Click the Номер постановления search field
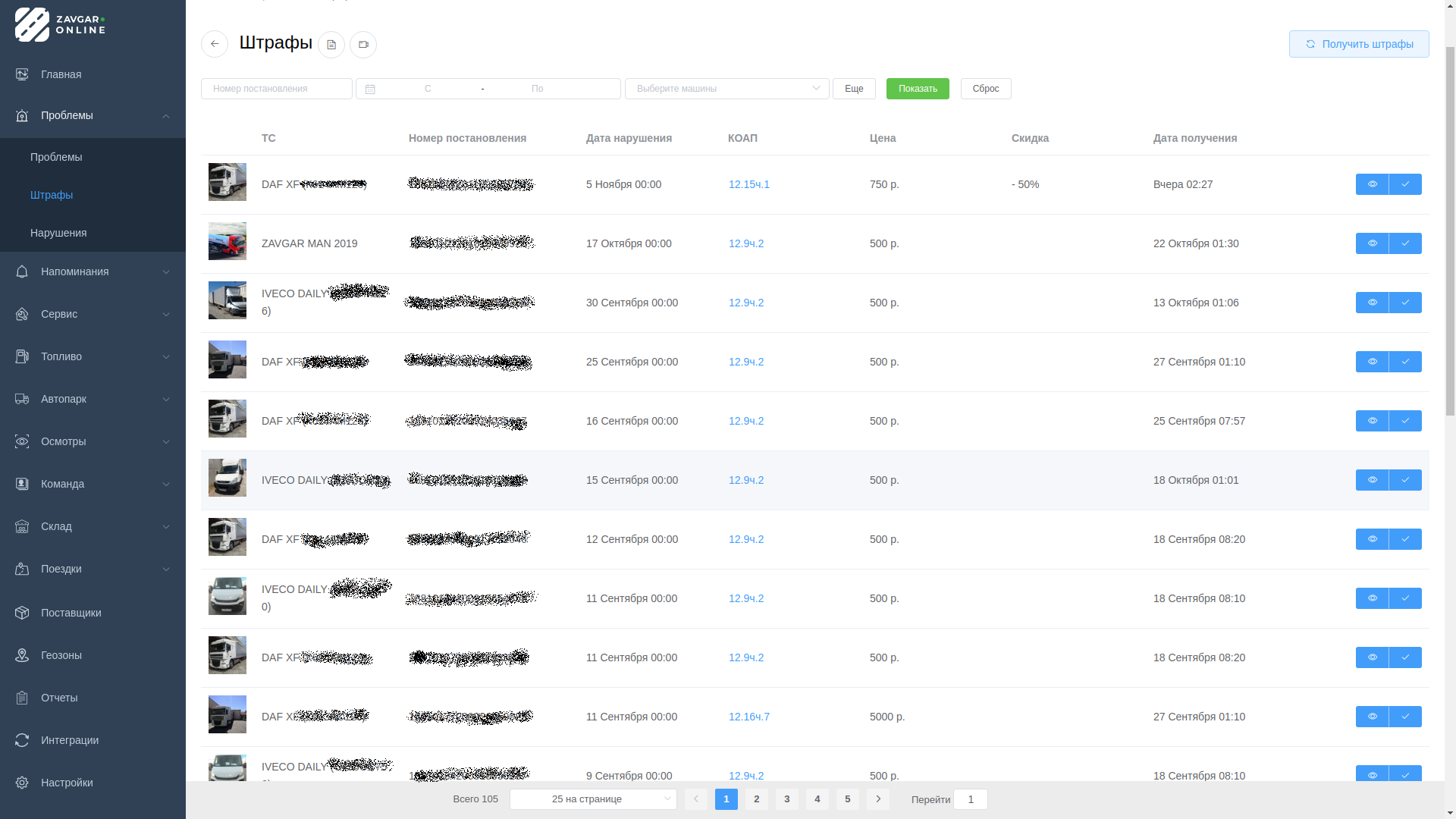 pyautogui.click(x=276, y=89)
